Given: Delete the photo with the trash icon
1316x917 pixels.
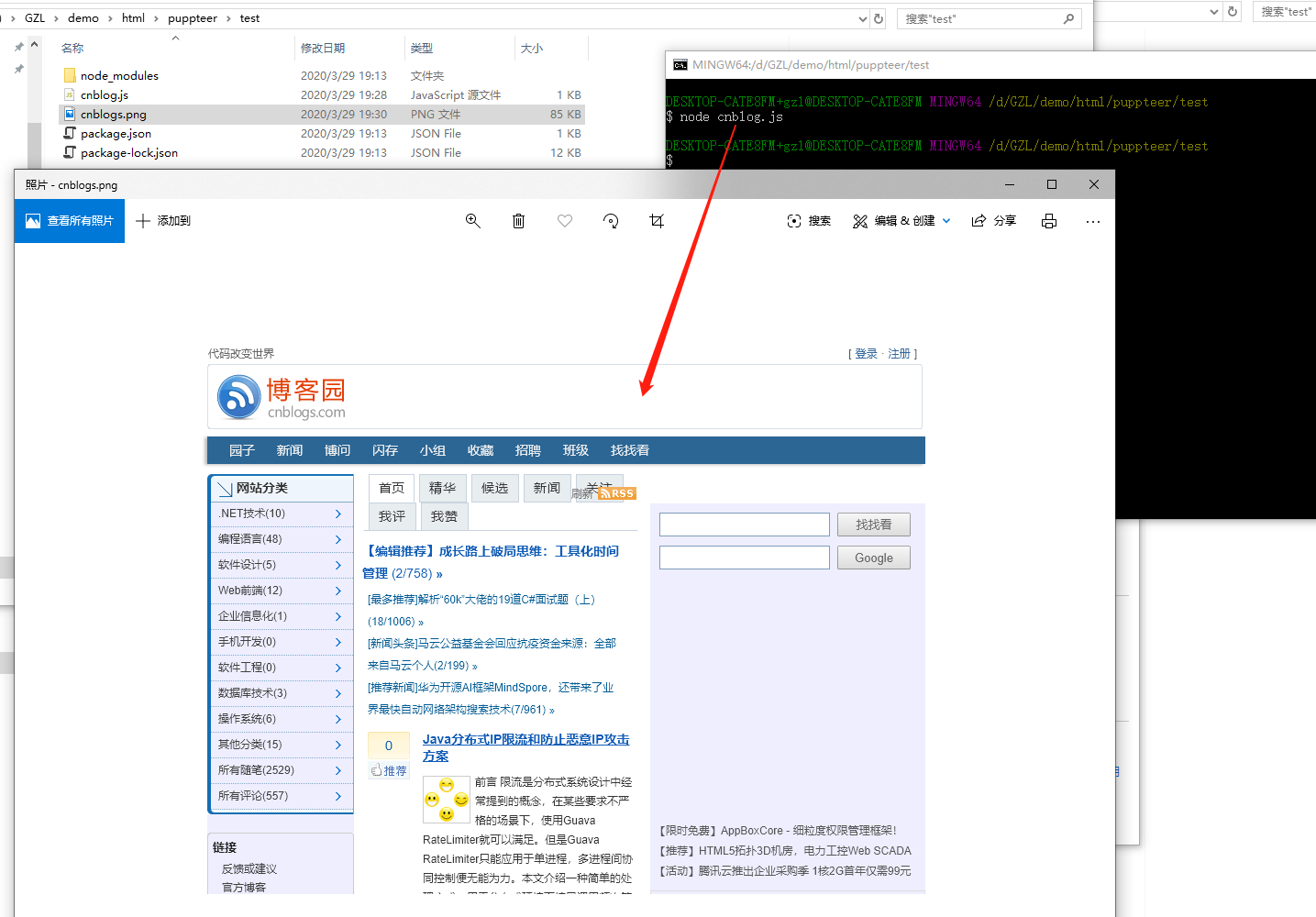Looking at the screenshot, I should point(518,221).
